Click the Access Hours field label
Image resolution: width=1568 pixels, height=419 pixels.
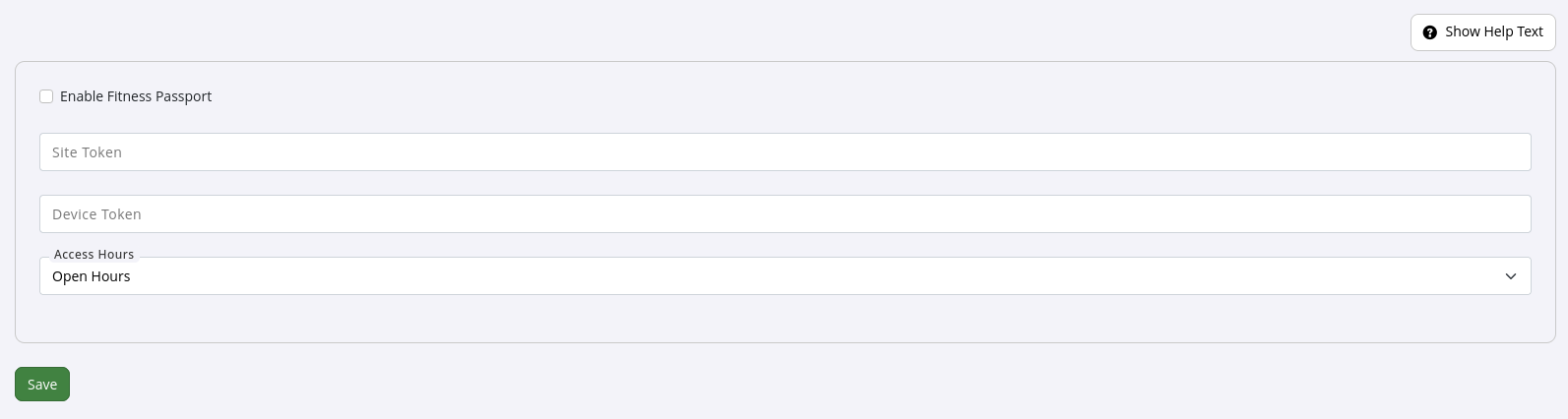click(x=94, y=255)
